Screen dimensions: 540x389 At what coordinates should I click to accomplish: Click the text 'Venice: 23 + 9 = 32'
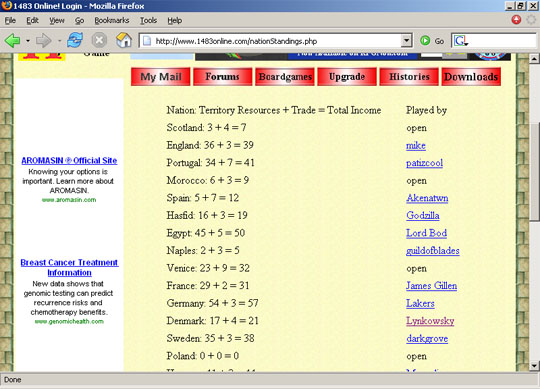[208, 268]
